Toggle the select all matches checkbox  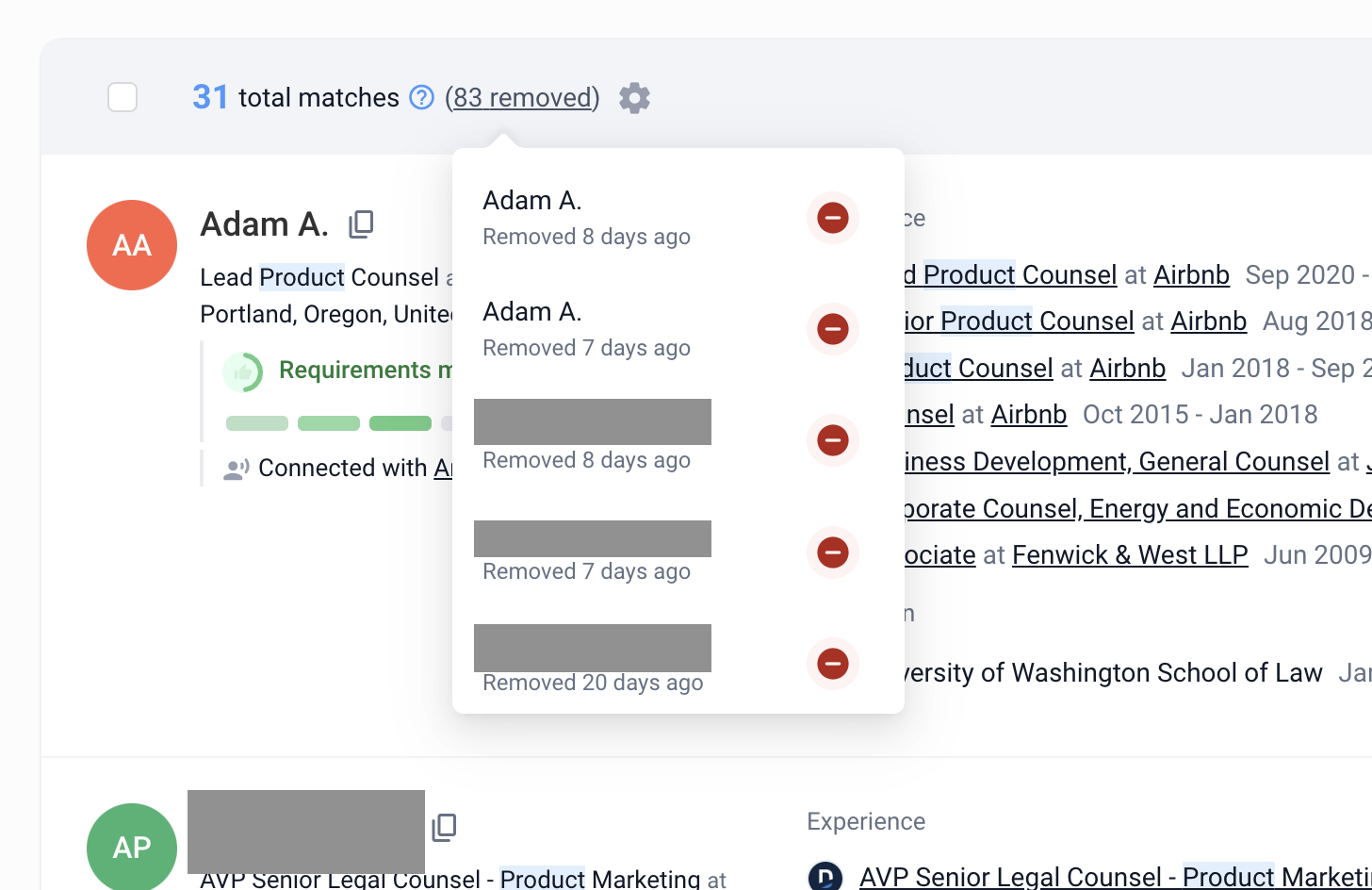click(x=122, y=97)
